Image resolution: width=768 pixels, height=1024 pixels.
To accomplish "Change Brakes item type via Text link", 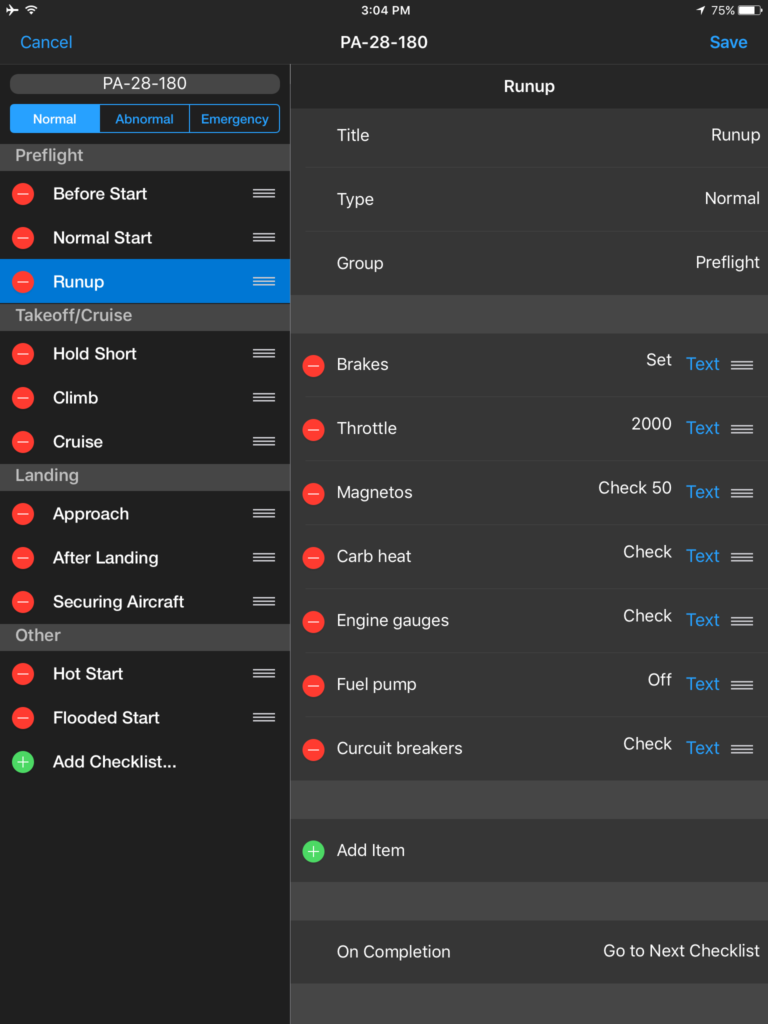I will coord(703,364).
